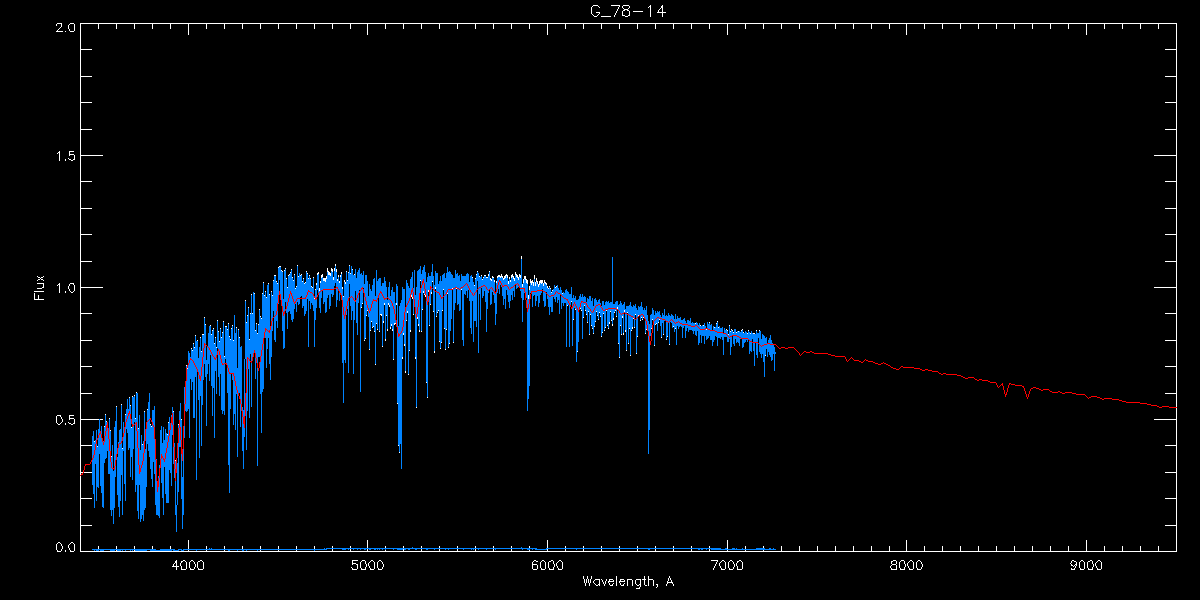Click the 6000 wavelength tick label
This screenshot has width=1200, height=600.
[547, 565]
